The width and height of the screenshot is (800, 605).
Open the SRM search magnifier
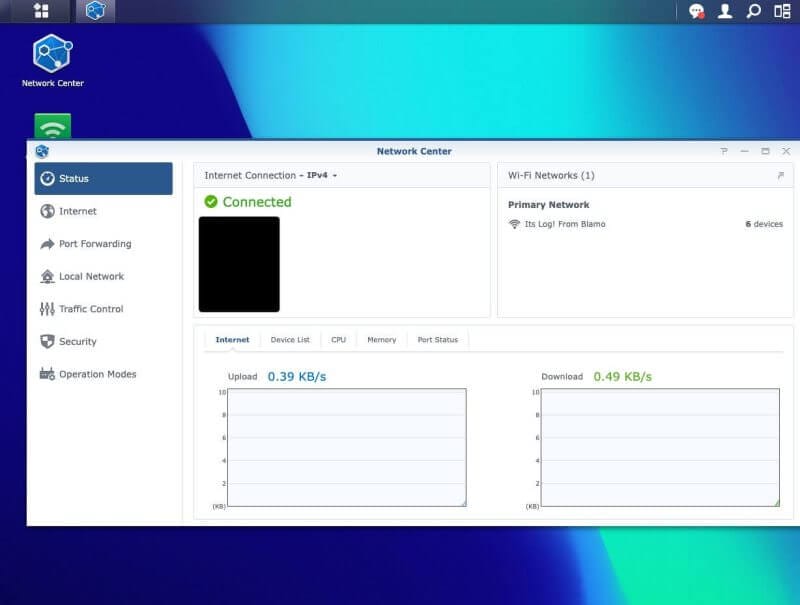(751, 13)
